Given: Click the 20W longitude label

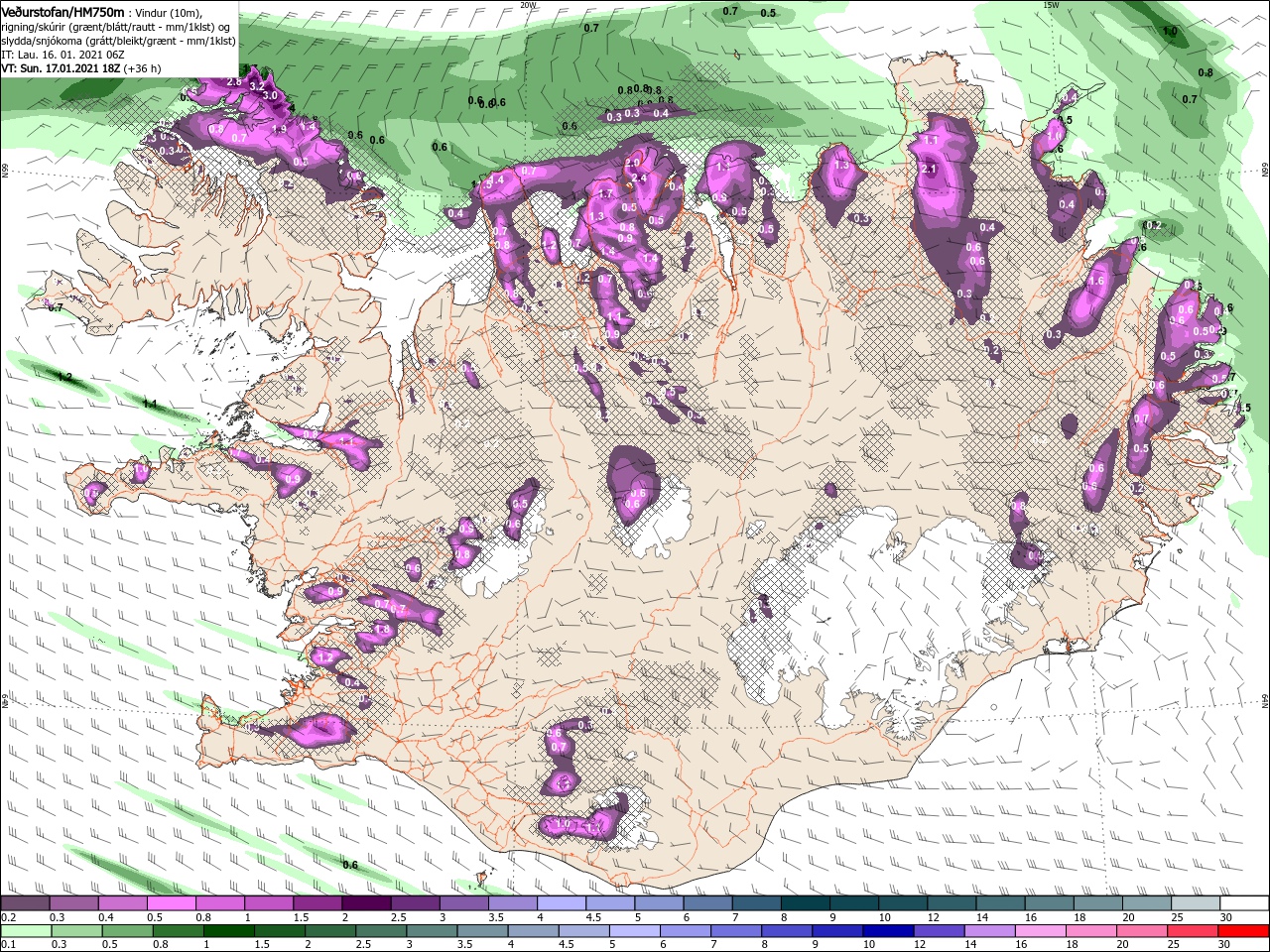Looking at the screenshot, I should tap(528, 5).
